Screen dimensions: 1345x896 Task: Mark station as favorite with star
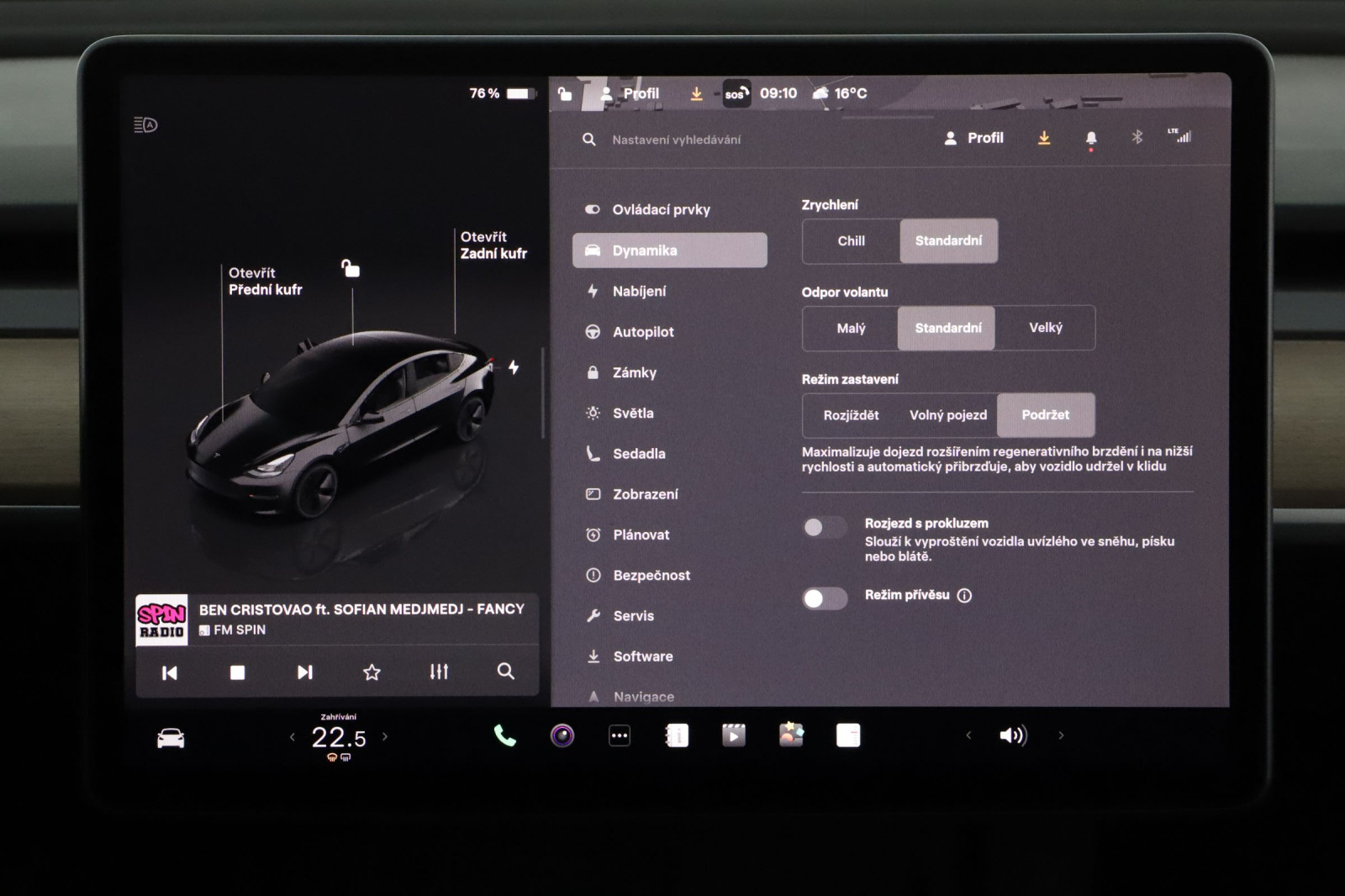(x=372, y=672)
